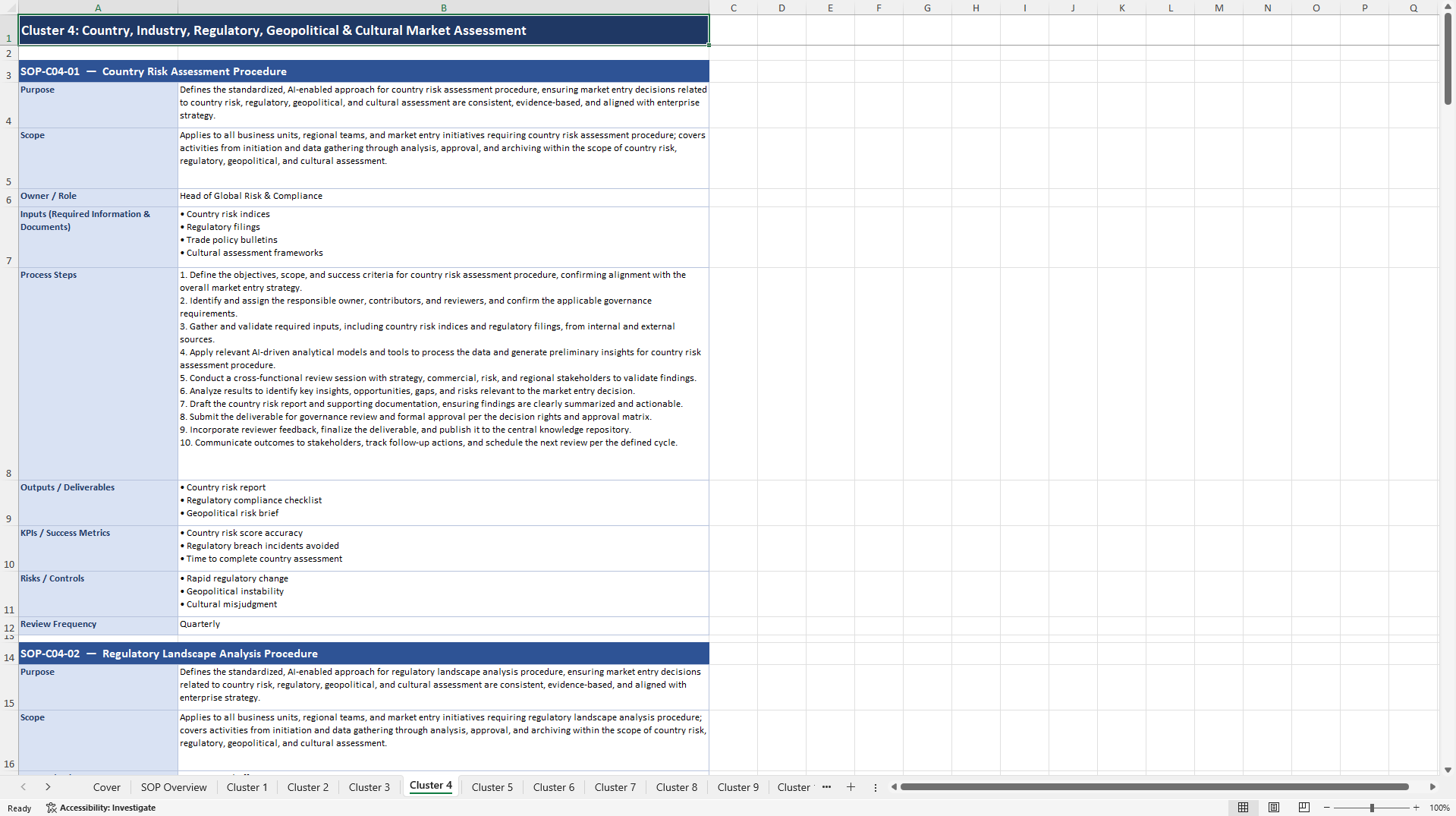1456x816 pixels.
Task: Open hidden sheet tabs ellipsis
Action: 826,787
